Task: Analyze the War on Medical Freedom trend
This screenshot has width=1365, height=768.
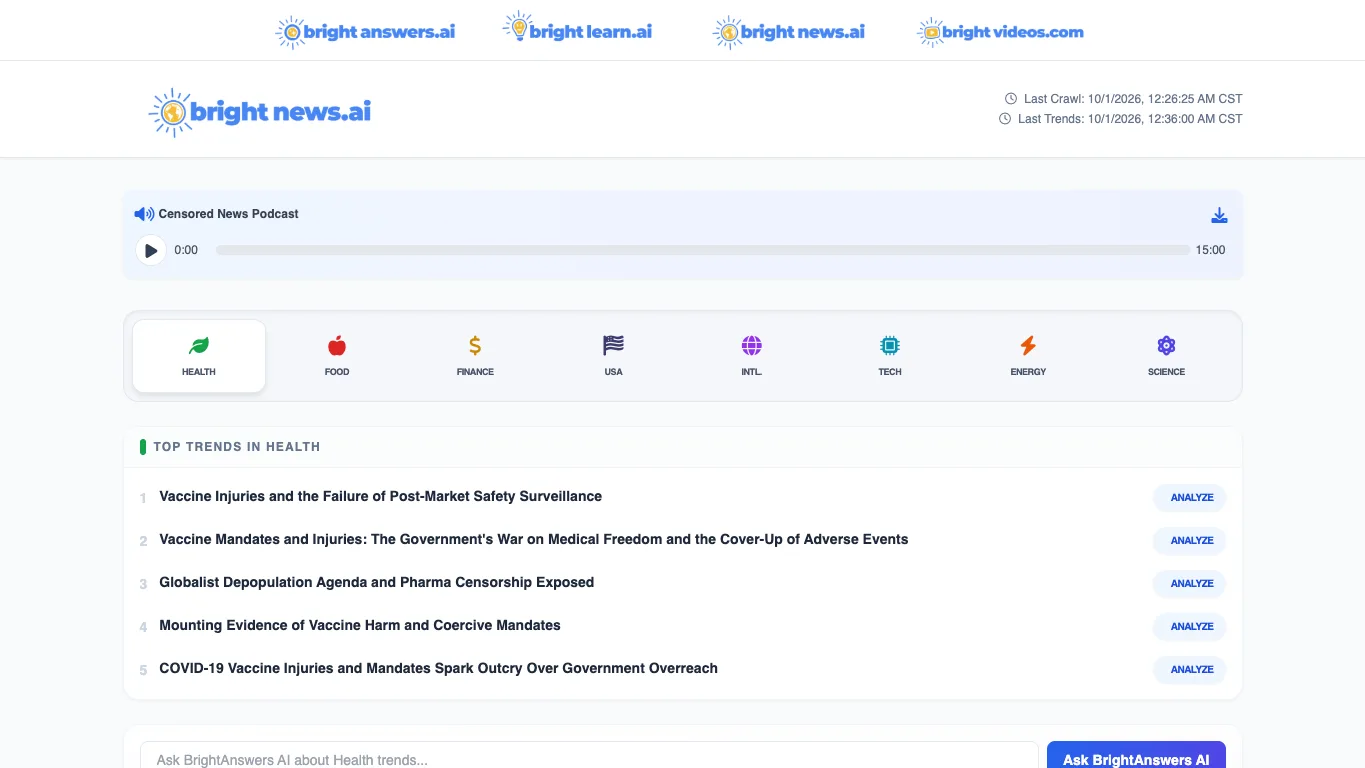Action: pos(1191,540)
